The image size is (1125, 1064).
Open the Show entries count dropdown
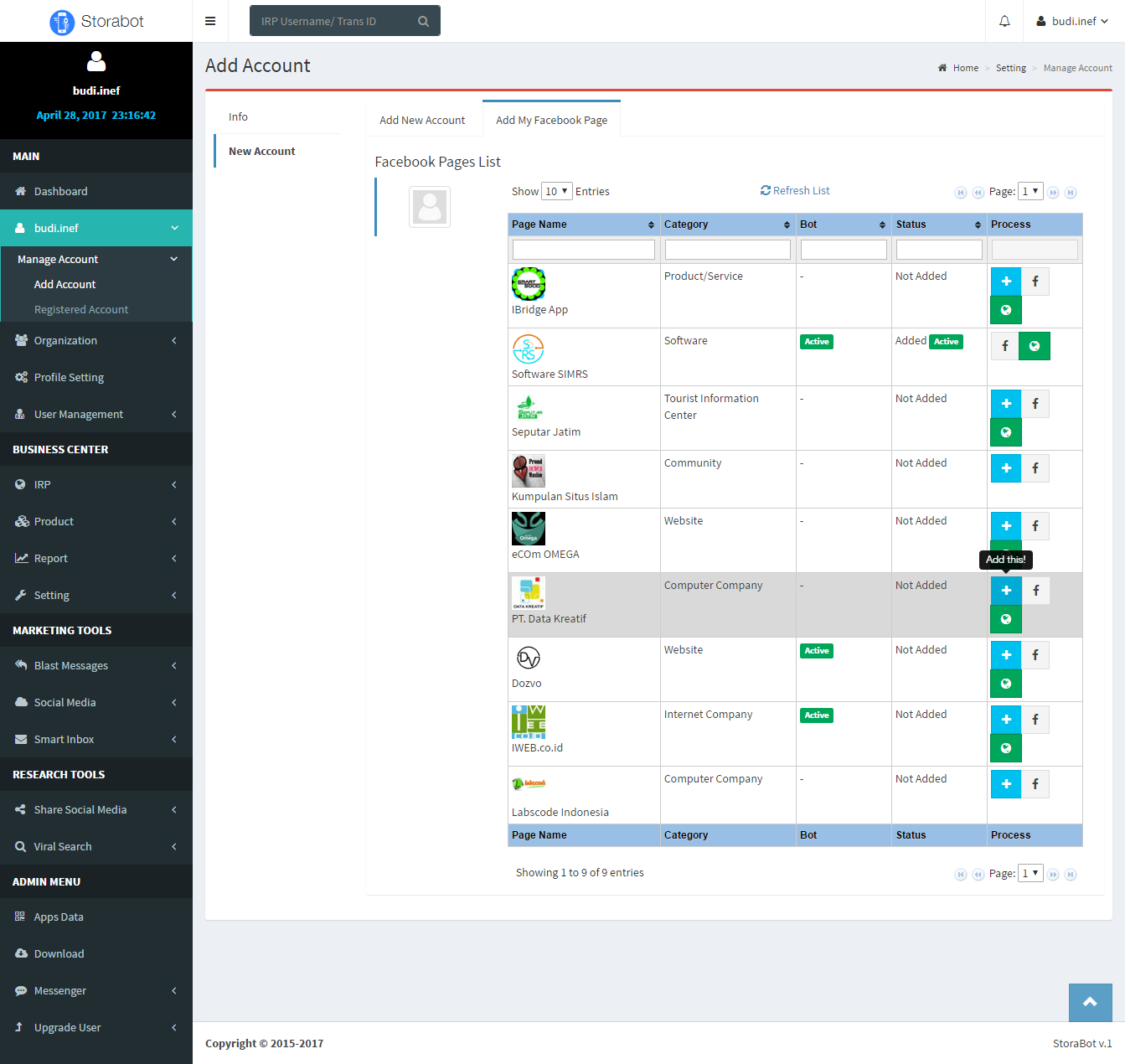pyautogui.click(x=556, y=192)
